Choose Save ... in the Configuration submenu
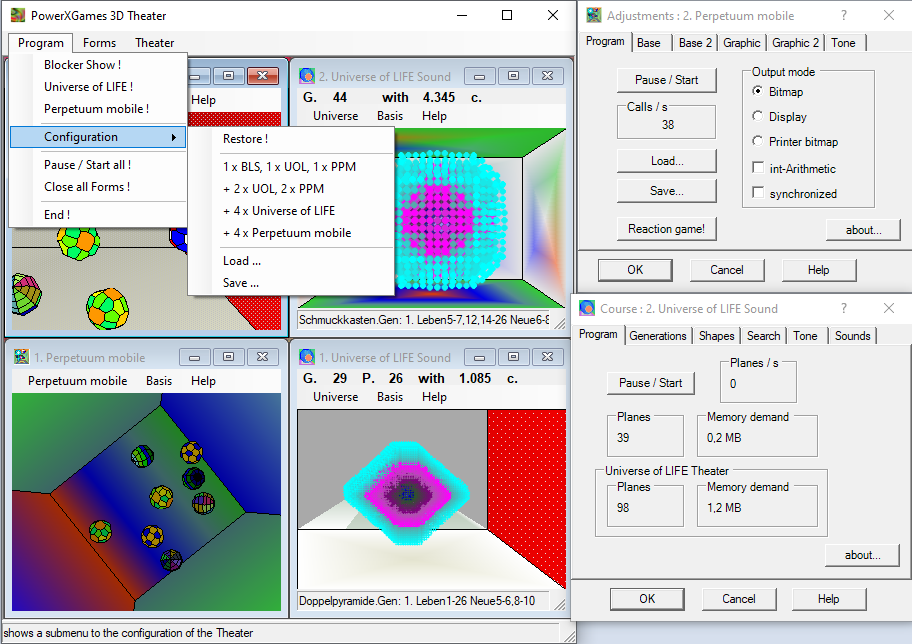 (x=291, y=283)
